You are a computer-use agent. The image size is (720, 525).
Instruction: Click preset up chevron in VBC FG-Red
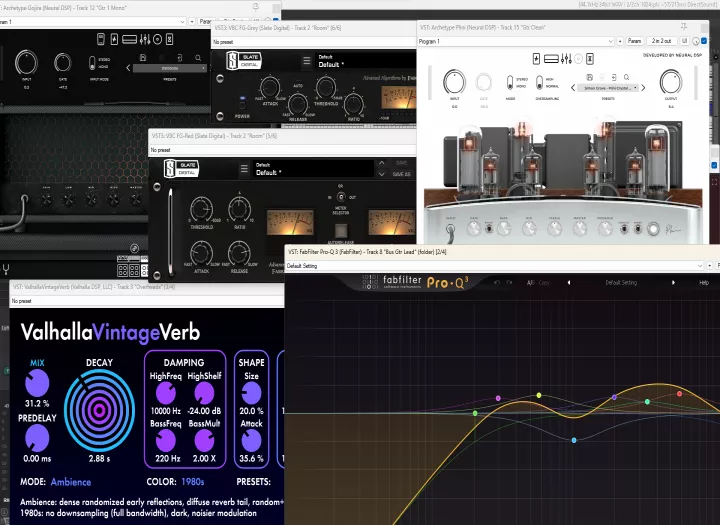(382, 163)
